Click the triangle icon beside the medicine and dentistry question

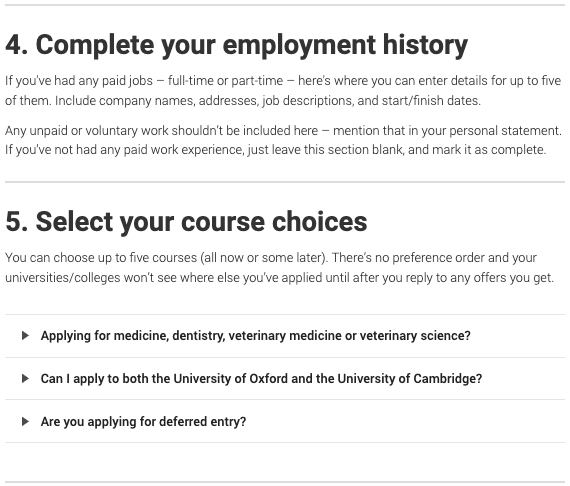coord(25,336)
